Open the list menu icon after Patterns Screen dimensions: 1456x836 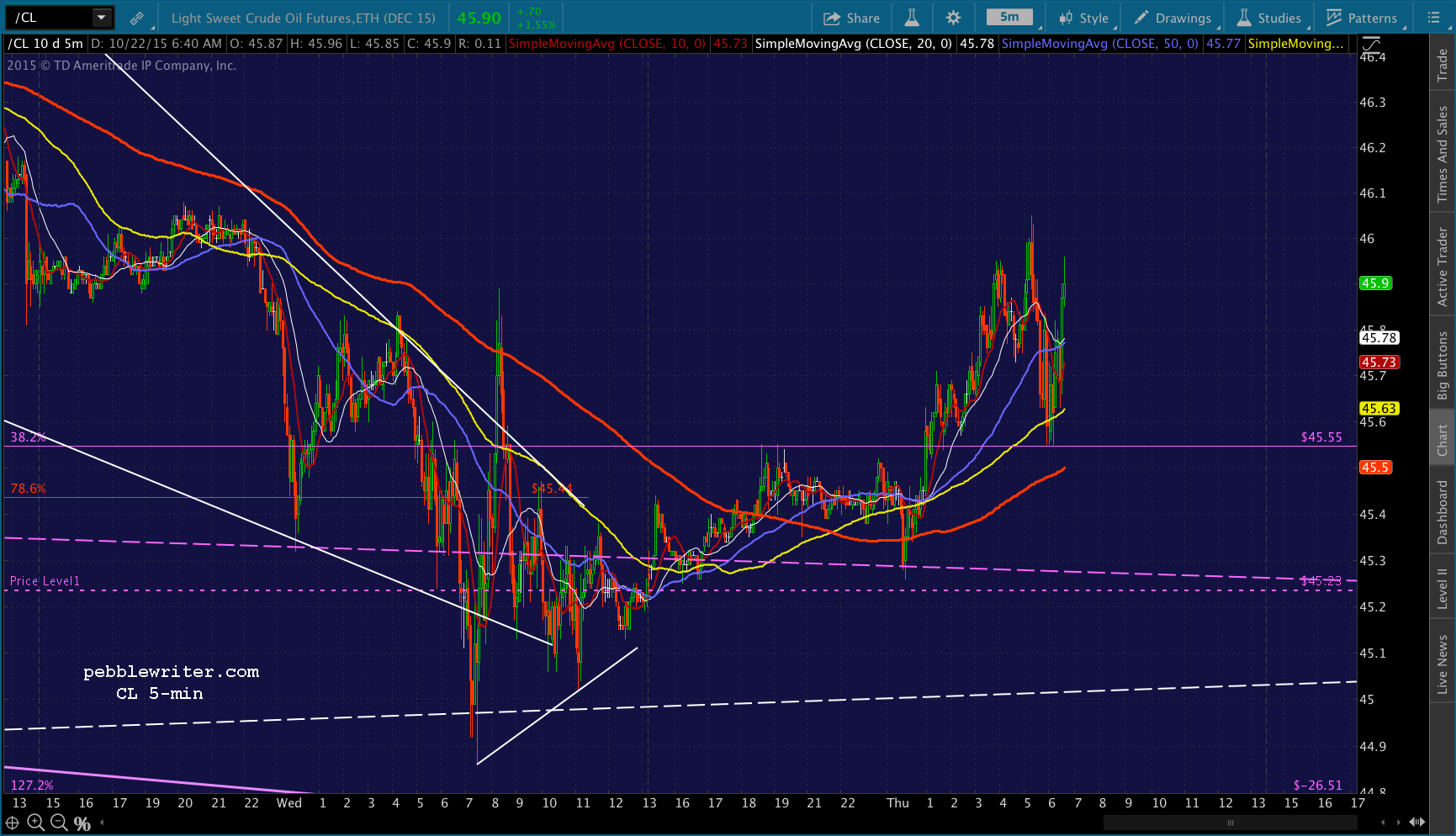[1433, 18]
